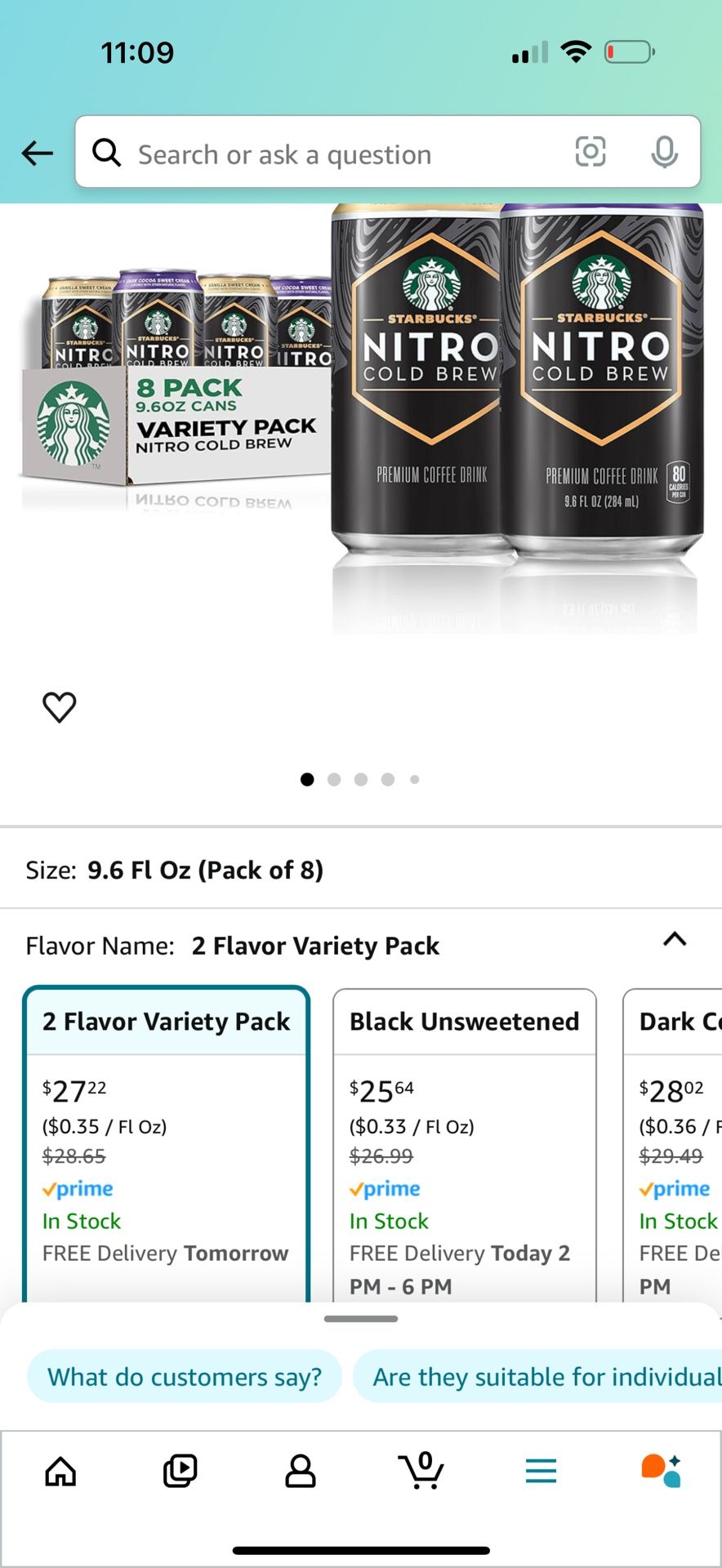Open the account profile icon
The image size is (722, 1568).
[x=300, y=1472]
